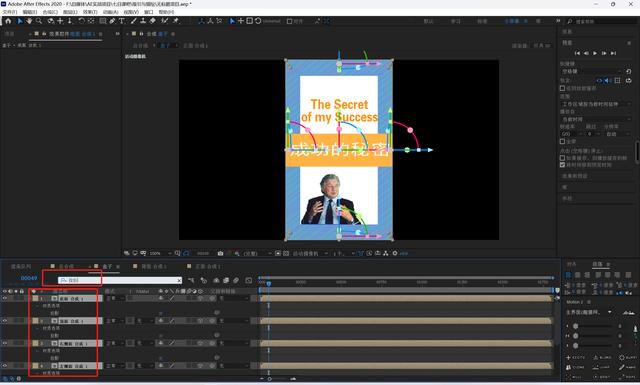
Task: Click the blue current time indicator
Action: coord(269,283)
